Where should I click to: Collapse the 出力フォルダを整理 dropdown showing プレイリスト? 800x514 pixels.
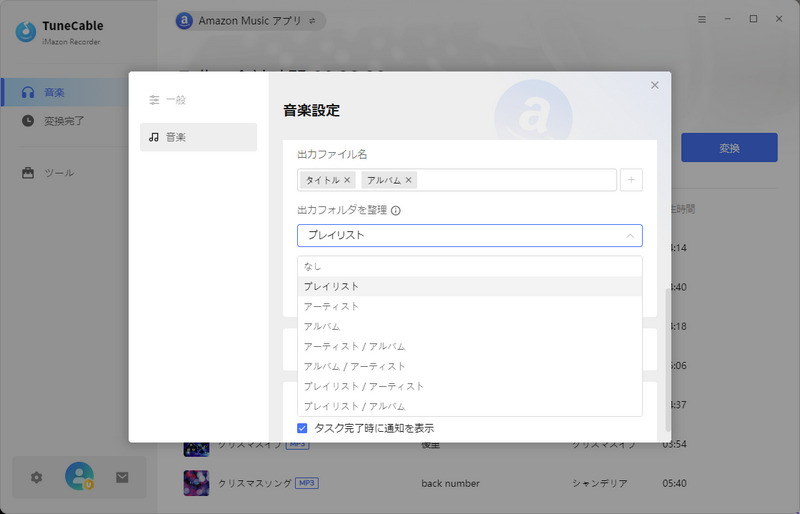coord(470,235)
